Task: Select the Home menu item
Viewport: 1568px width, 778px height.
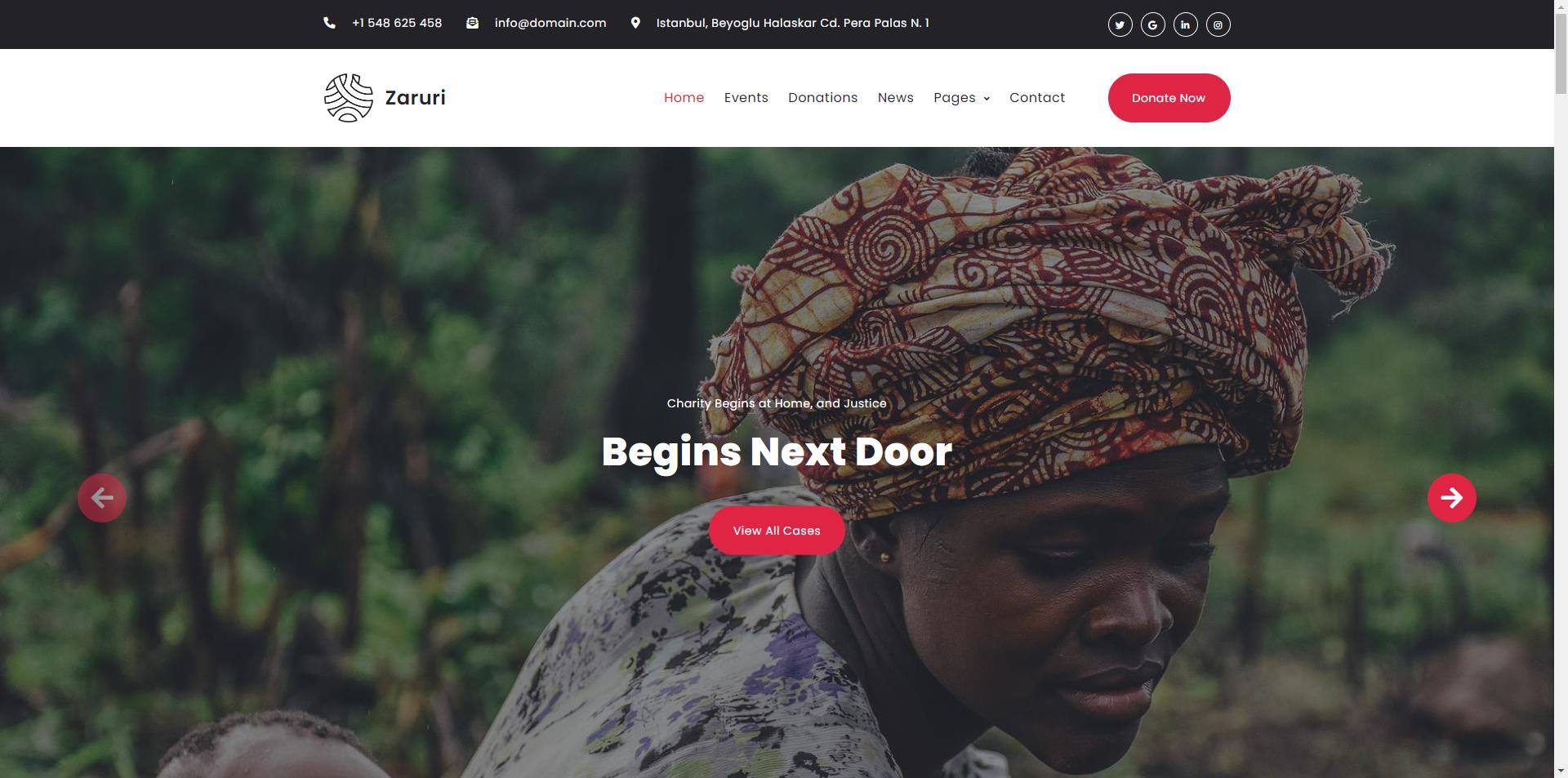Action: 684,98
